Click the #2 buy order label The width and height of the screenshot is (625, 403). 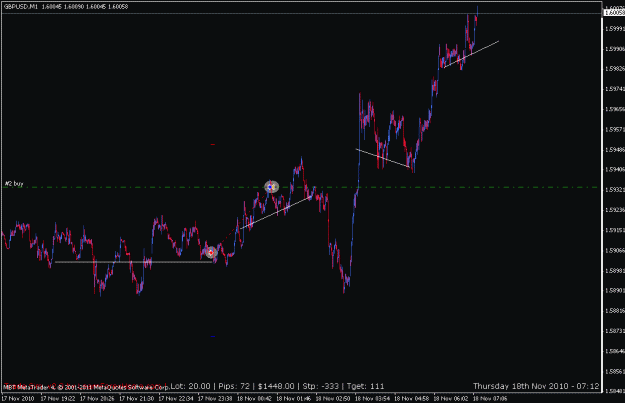click(x=14, y=183)
